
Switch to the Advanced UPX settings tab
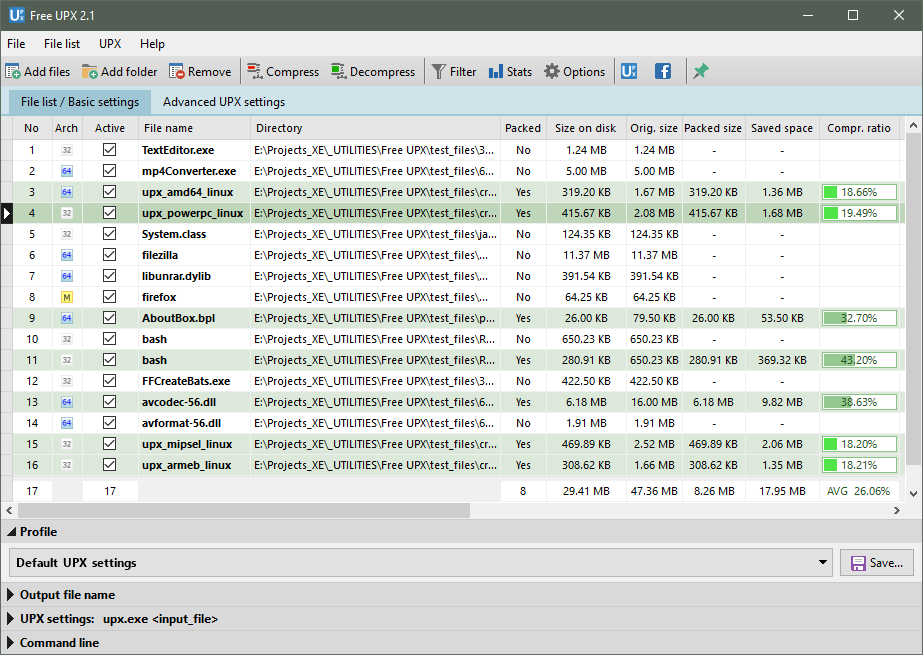[224, 102]
